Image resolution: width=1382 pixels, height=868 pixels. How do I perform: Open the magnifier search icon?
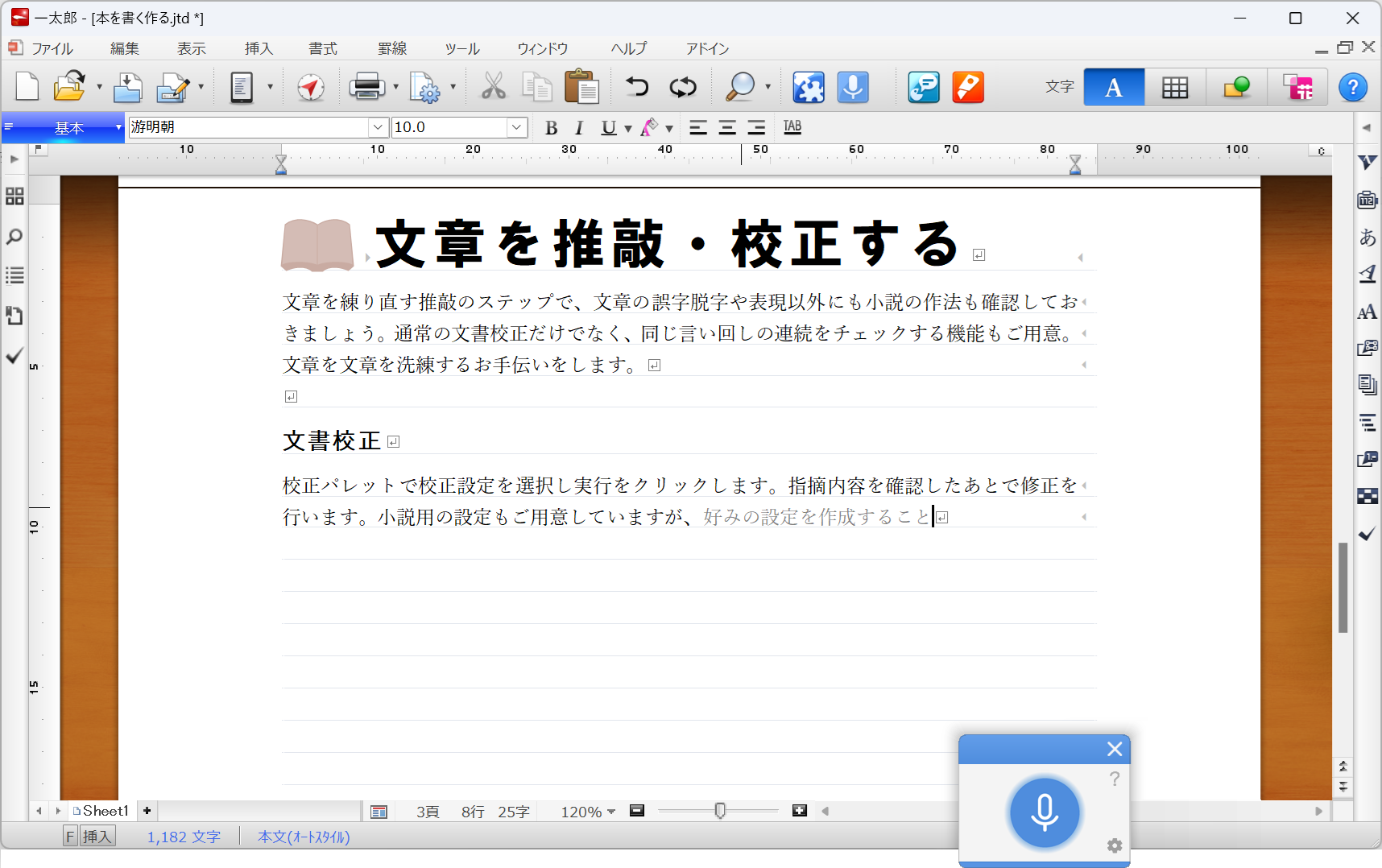(739, 87)
